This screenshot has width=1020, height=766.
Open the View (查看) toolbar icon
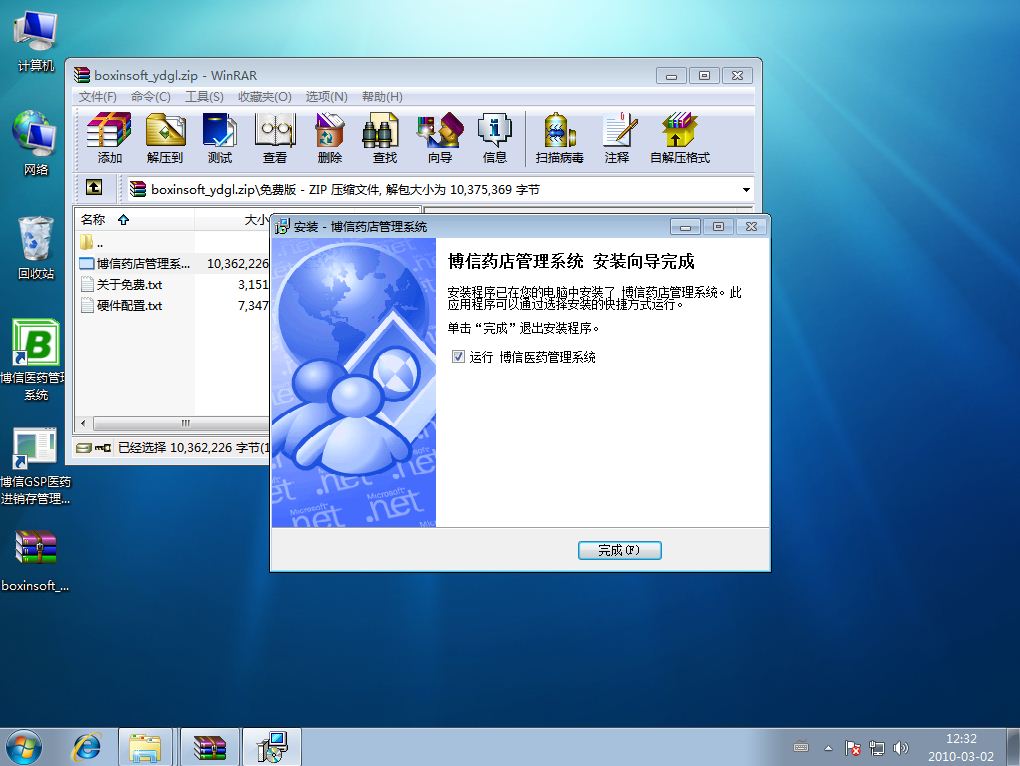pos(275,138)
